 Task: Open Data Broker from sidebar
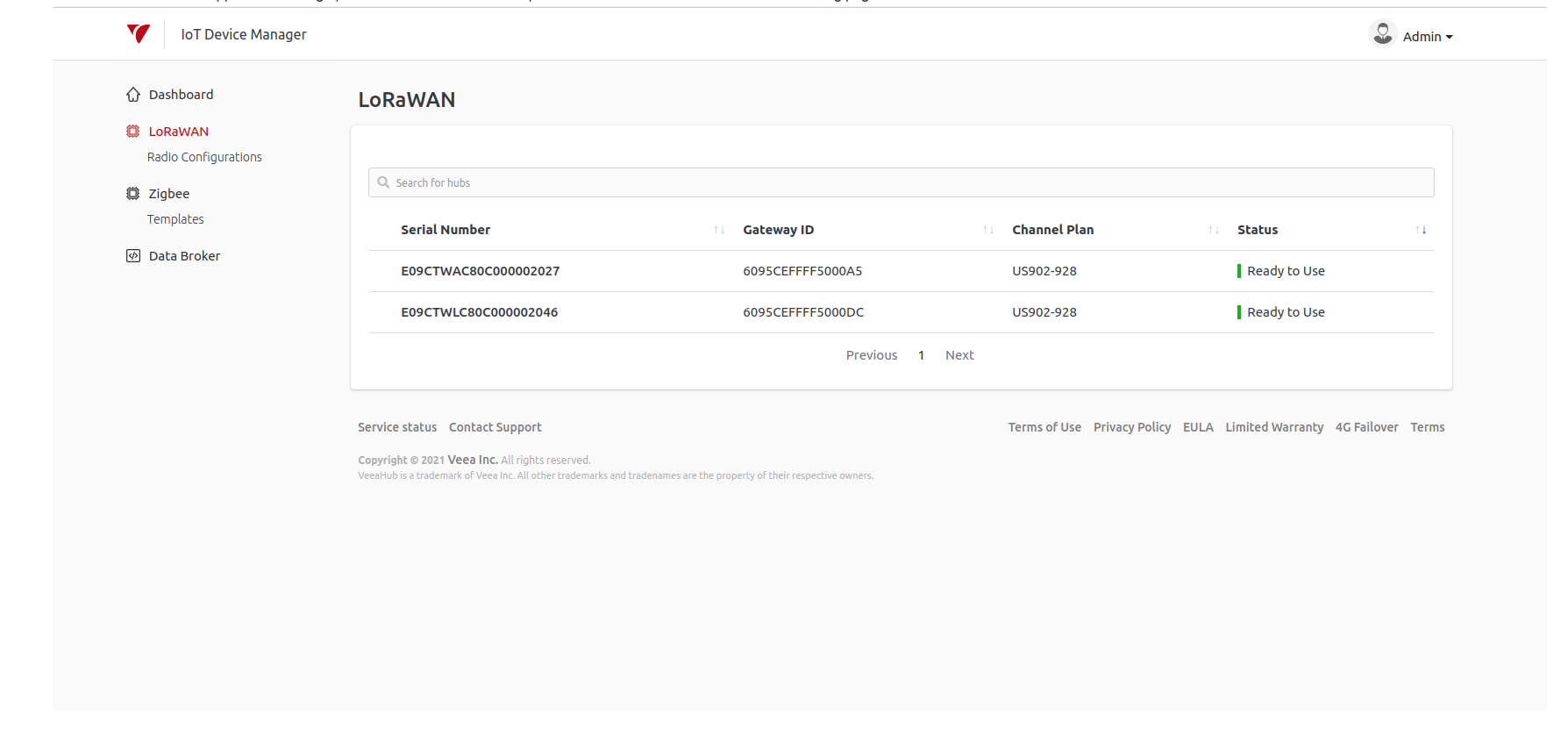point(184,256)
